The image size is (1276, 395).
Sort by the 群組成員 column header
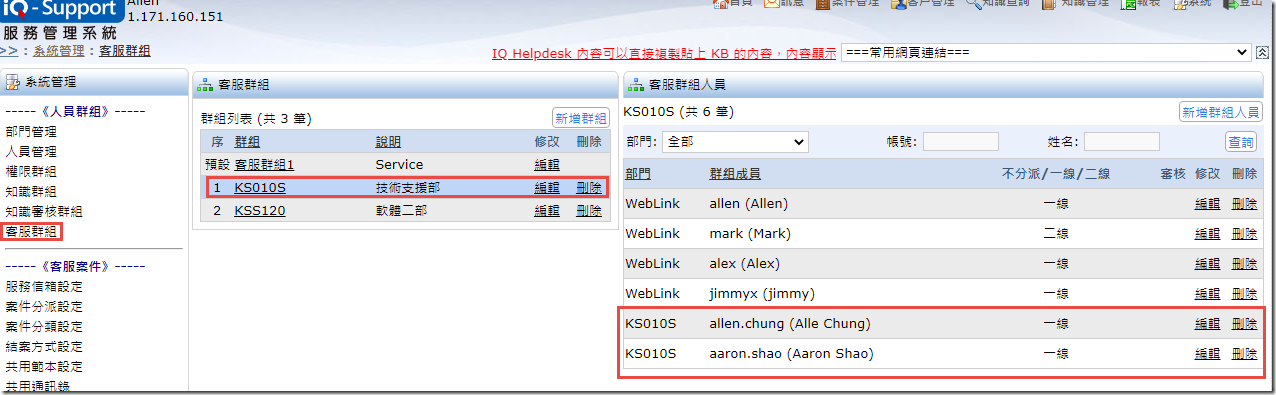[x=735, y=173]
